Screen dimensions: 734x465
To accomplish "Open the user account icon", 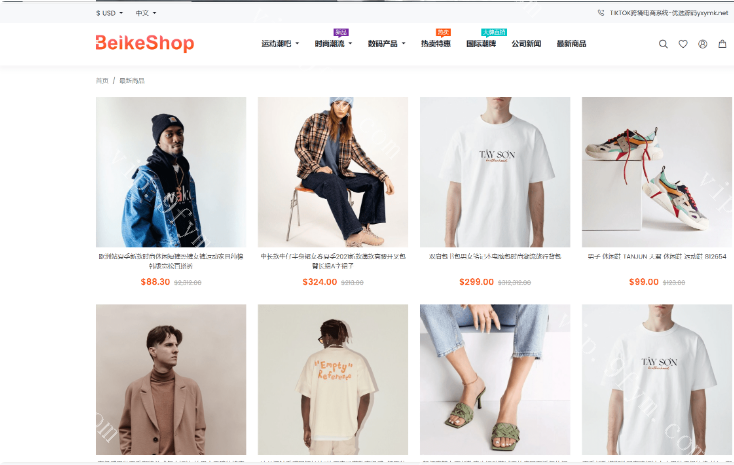I will [x=703, y=44].
